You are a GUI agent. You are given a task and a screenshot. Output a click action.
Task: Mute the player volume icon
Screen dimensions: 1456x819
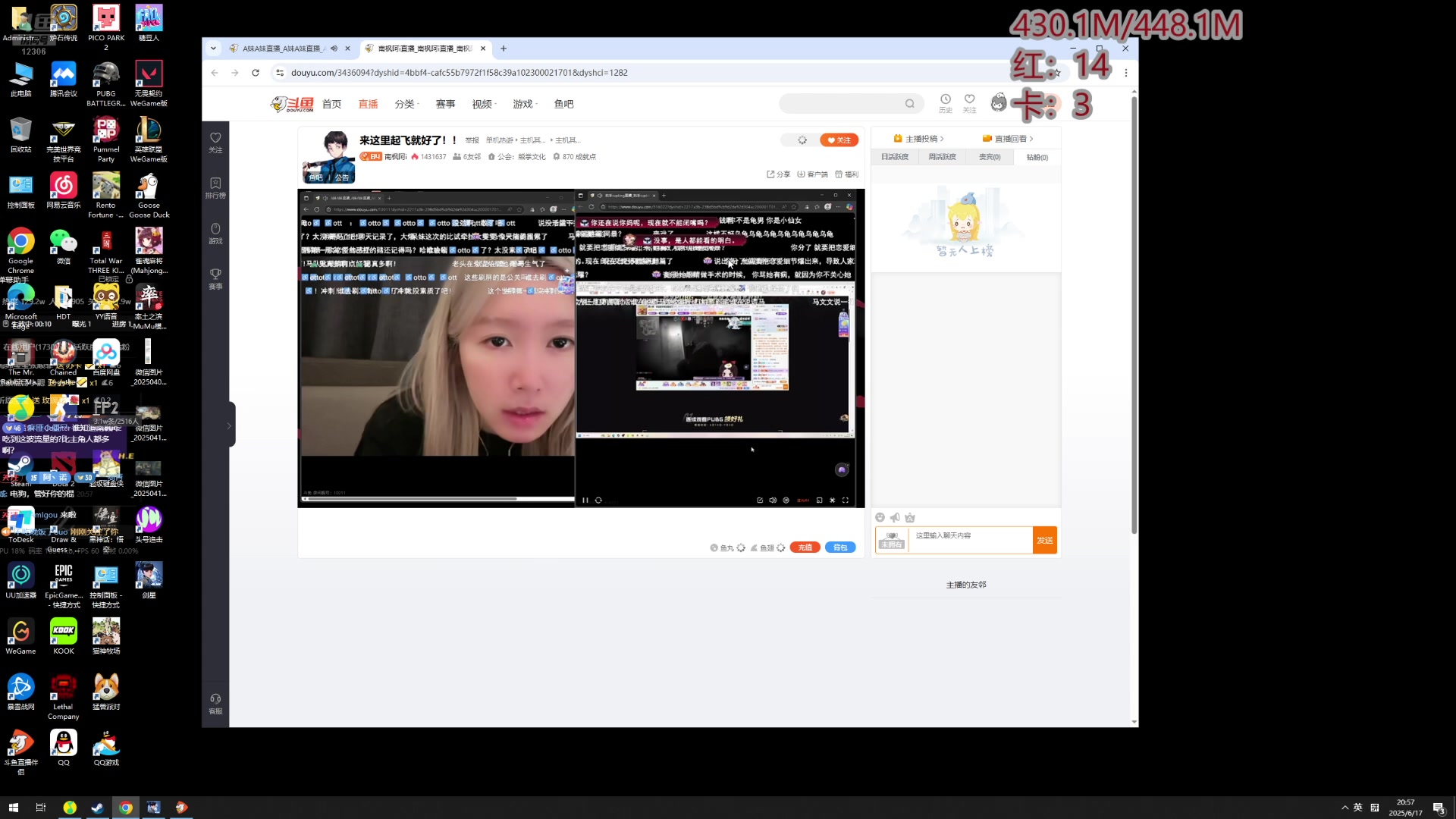pyautogui.click(x=773, y=500)
